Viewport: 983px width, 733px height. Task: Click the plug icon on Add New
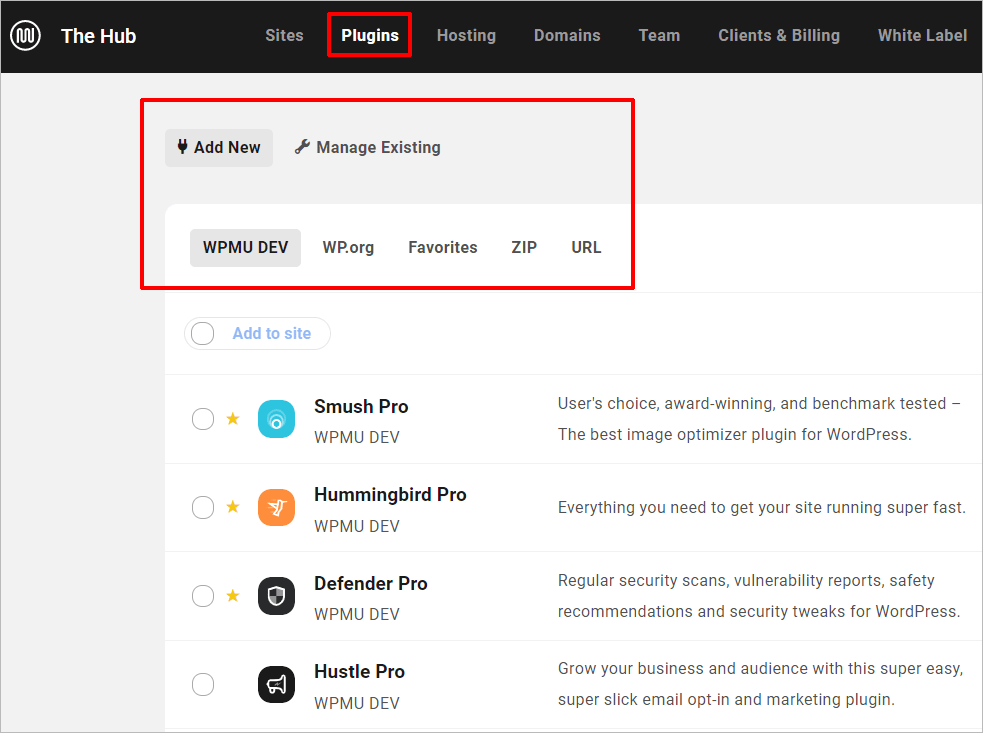click(182, 147)
